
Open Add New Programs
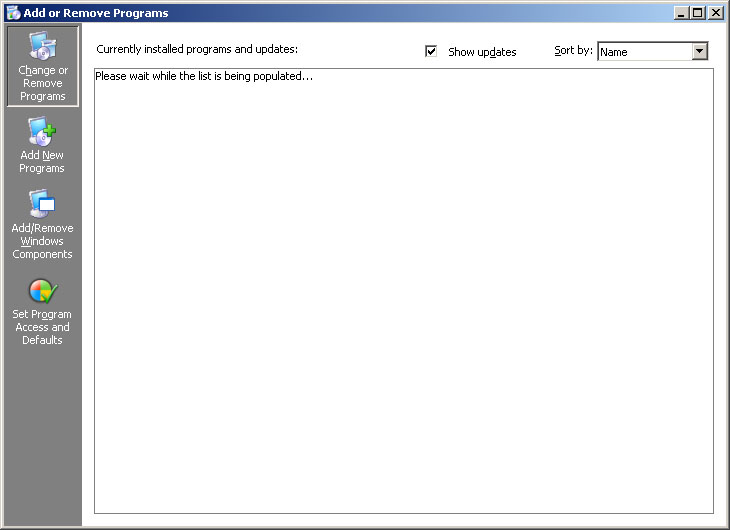coord(42,145)
